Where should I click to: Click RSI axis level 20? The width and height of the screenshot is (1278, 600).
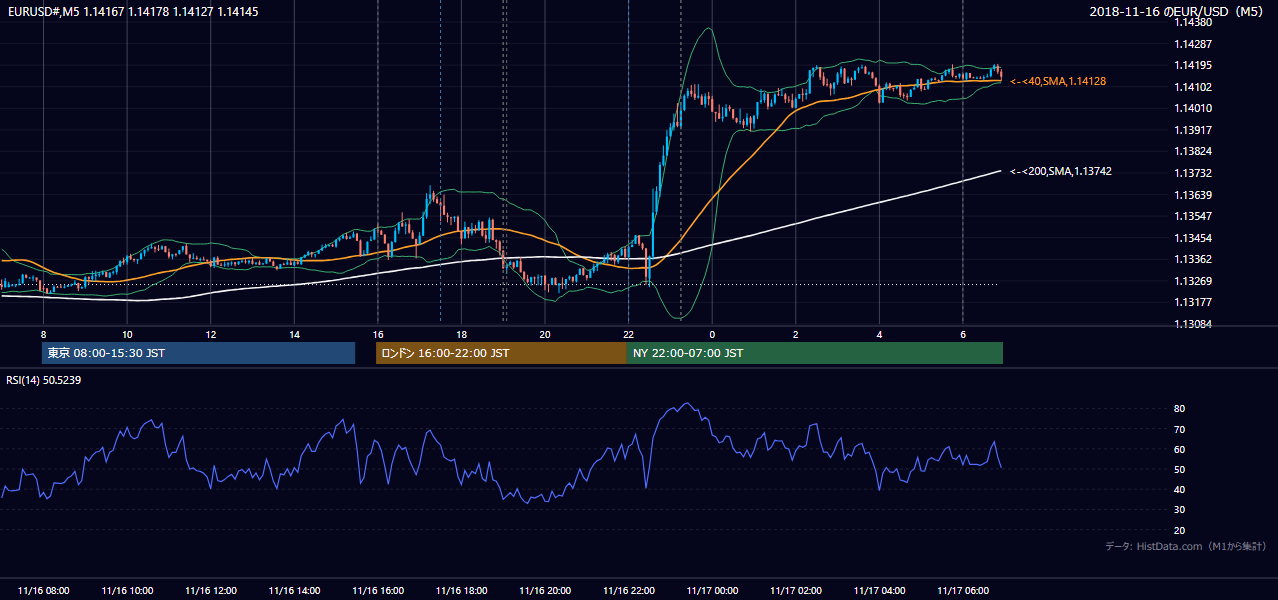pyautogui.click(x=1179, y=531)
